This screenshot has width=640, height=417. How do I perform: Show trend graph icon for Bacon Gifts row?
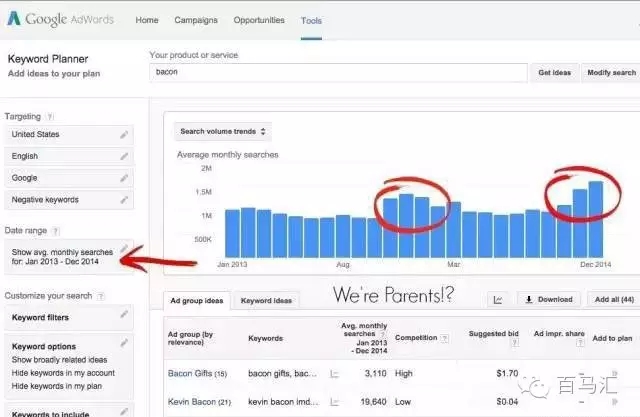click(335, 374)
